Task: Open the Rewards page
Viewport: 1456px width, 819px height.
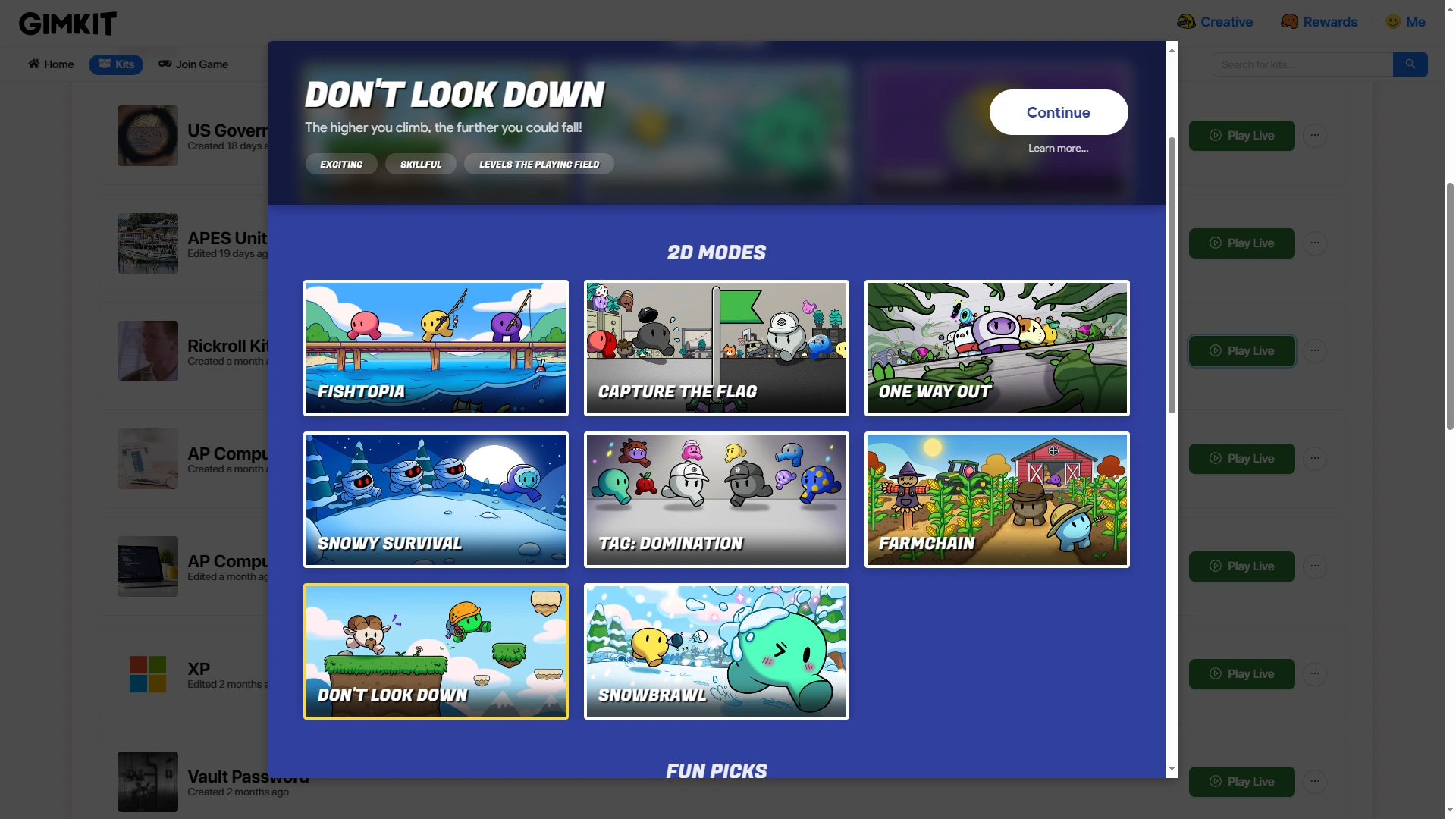Action: tap(1319, 22)
